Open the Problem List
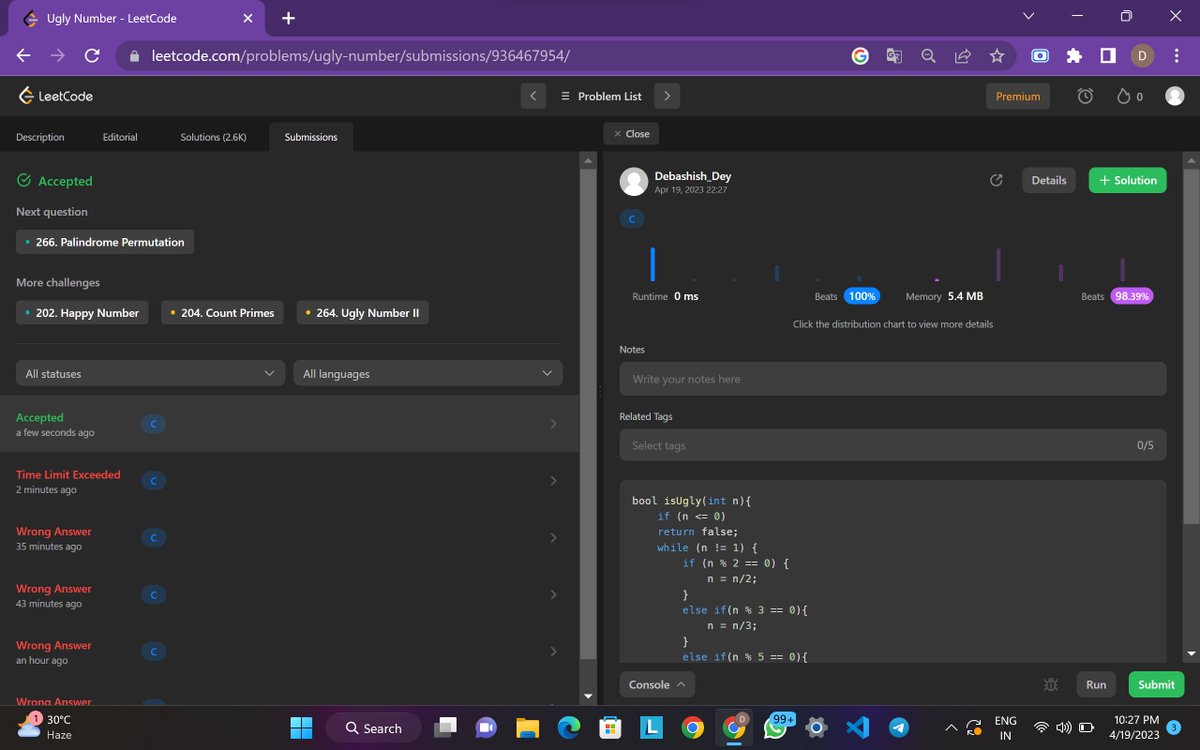This screenshot has width=1200, height=750. click(601, 96)
